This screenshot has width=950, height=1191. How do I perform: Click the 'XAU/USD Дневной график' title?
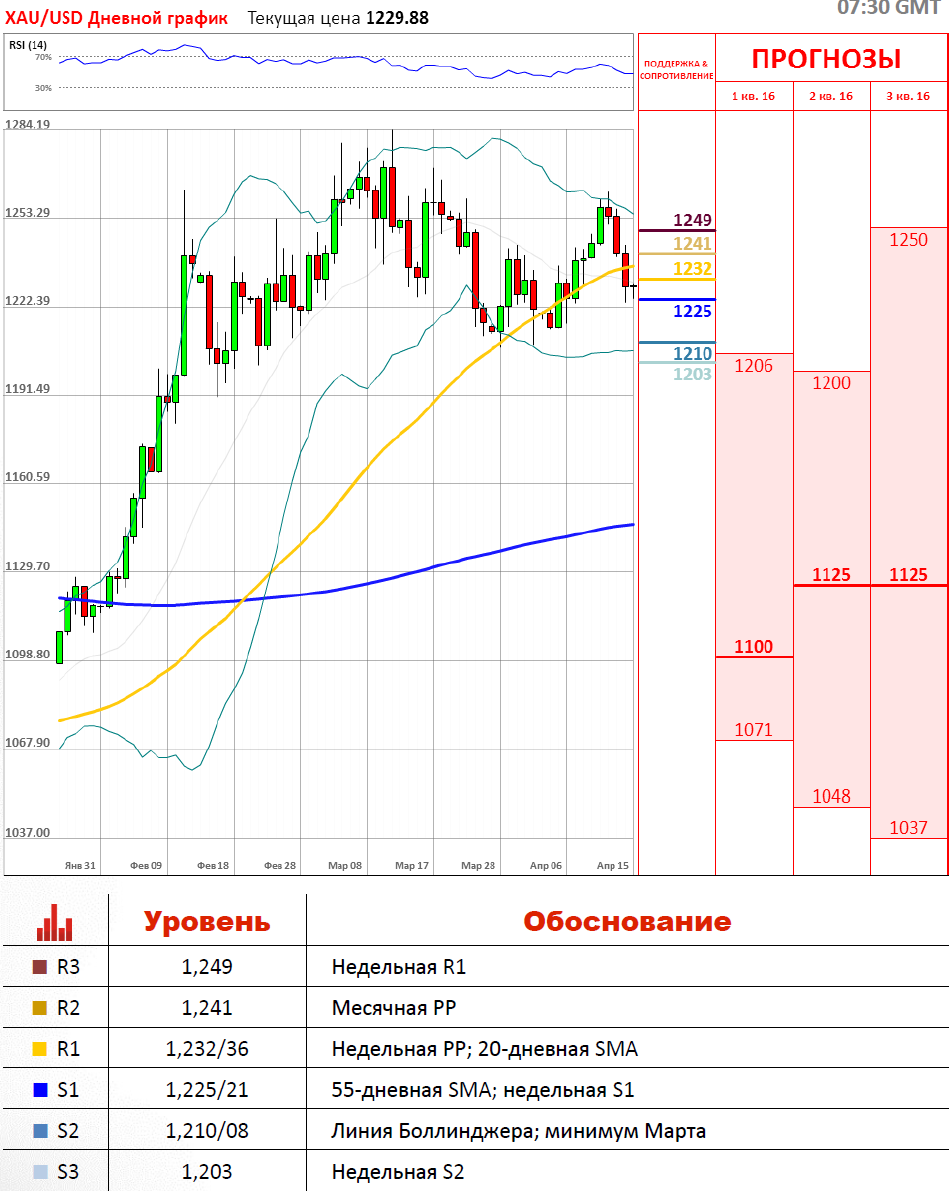click(x=116, y=18)
